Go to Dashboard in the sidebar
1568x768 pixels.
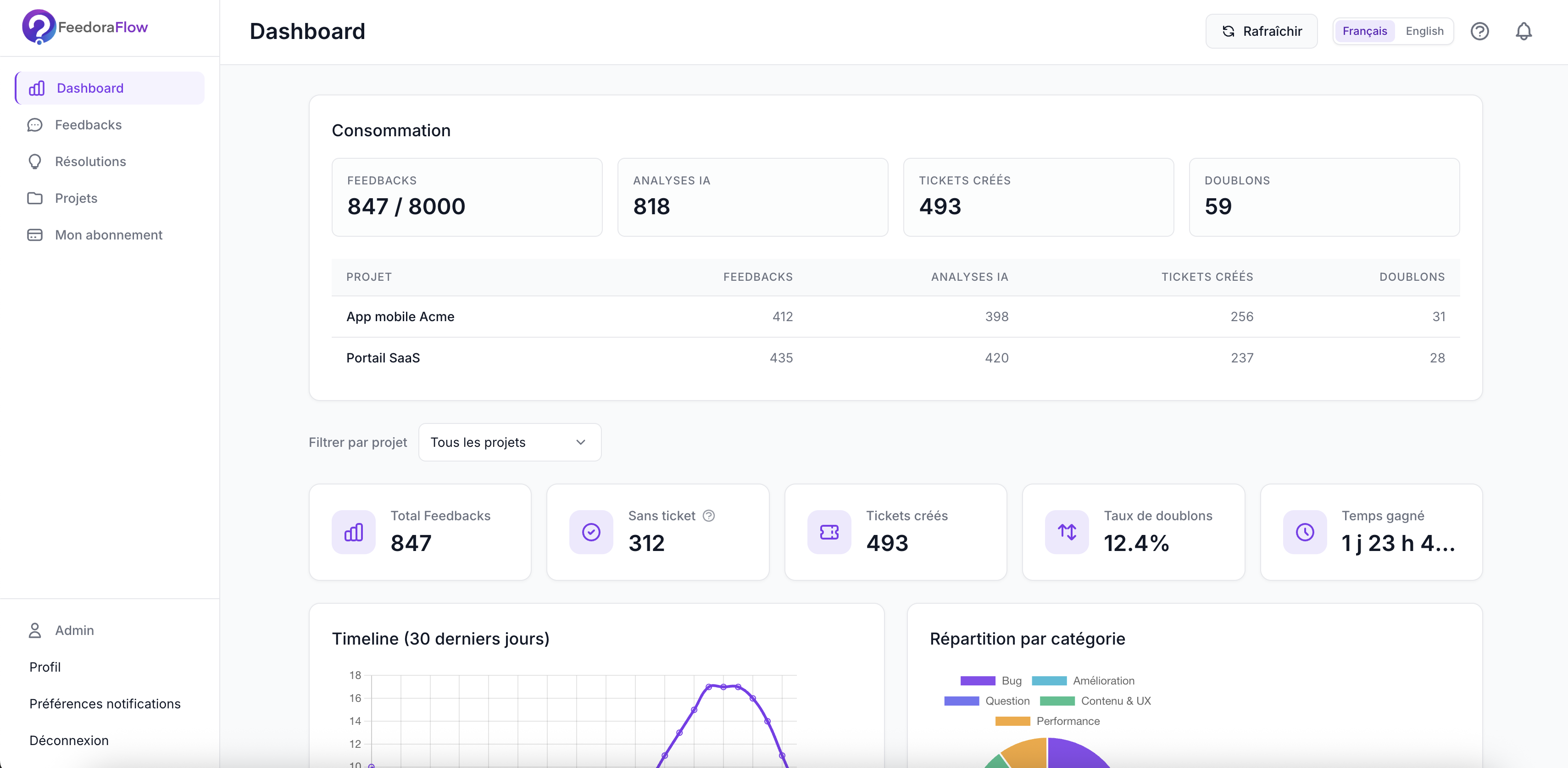[x=110, y=88]
